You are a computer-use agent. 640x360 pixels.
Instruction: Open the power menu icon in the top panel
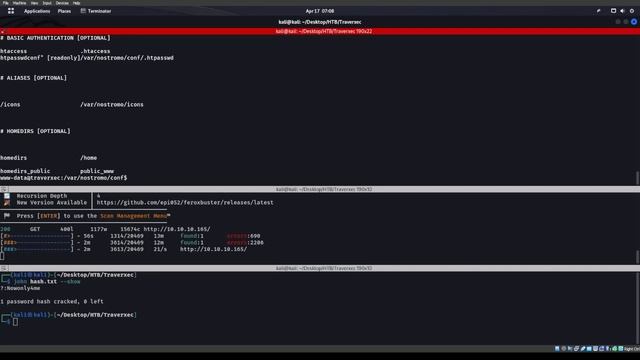click(x=632, y=11)
